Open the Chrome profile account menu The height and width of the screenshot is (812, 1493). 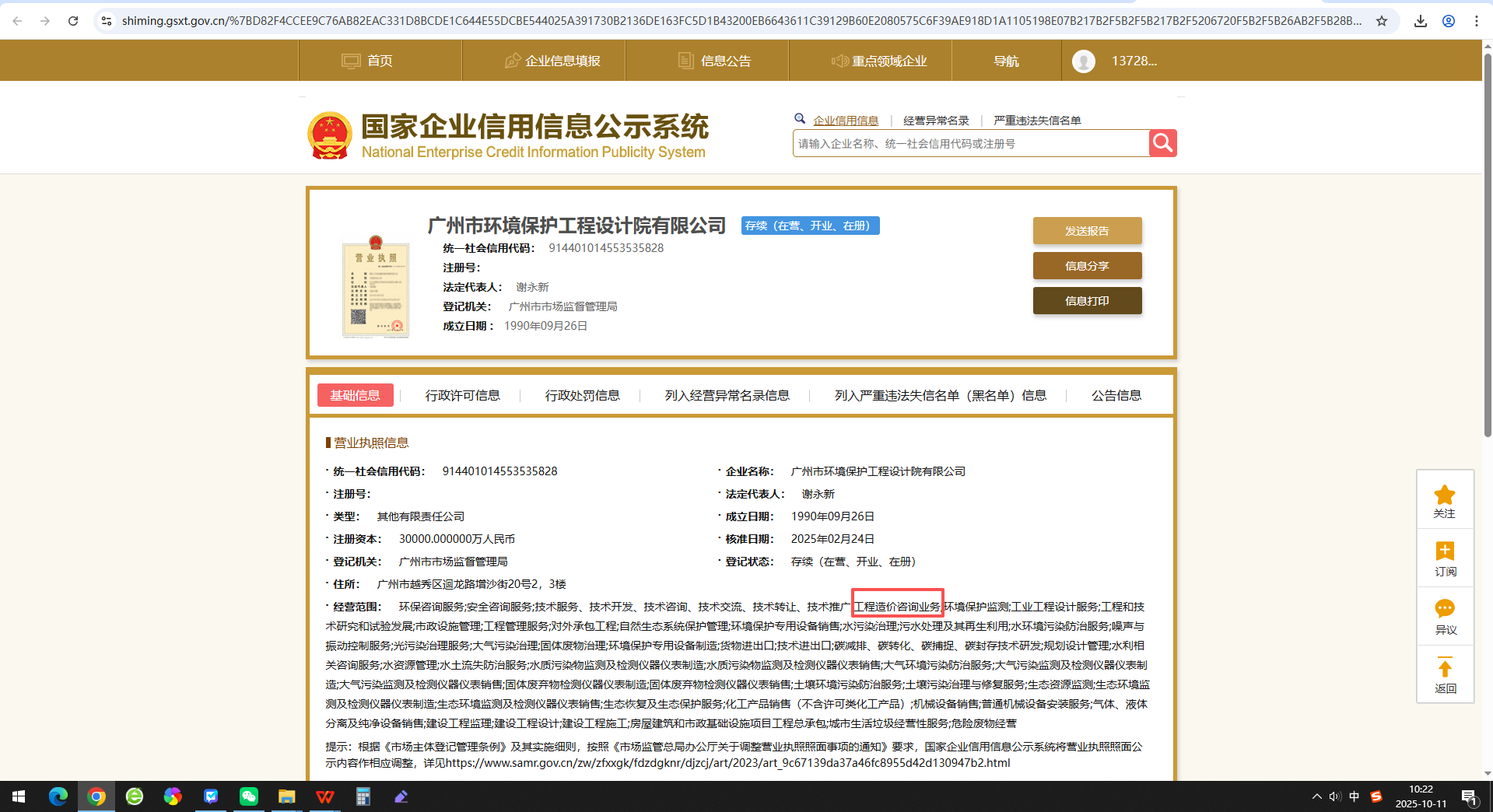tap(1448, 21)
